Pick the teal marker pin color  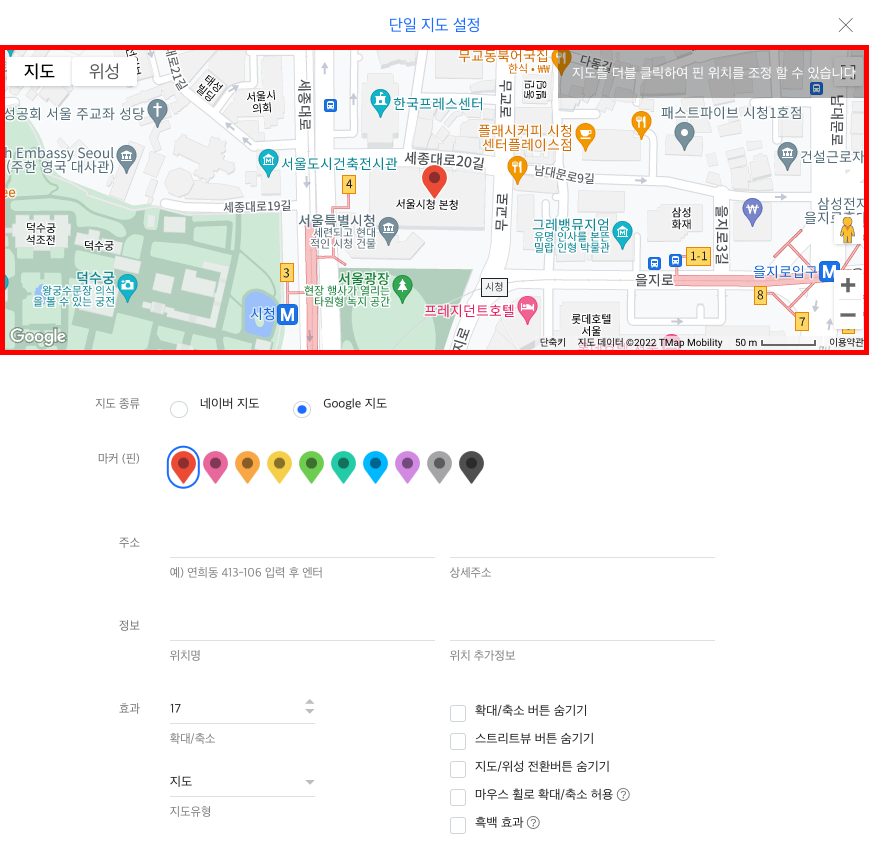[x=344, y=467]
